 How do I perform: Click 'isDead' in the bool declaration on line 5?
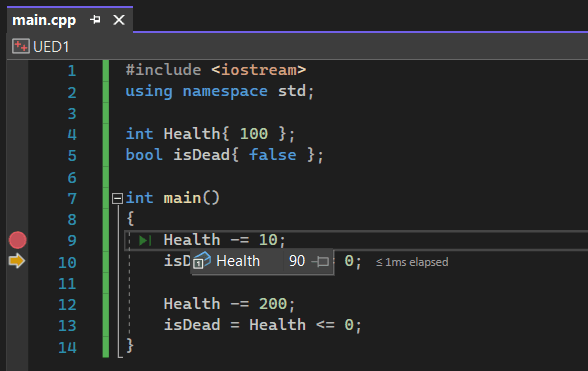click(x=201, y=155)
